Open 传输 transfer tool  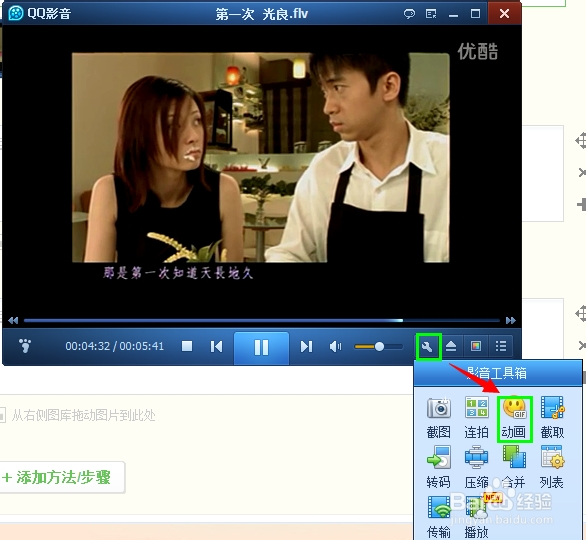coord(438,517)
